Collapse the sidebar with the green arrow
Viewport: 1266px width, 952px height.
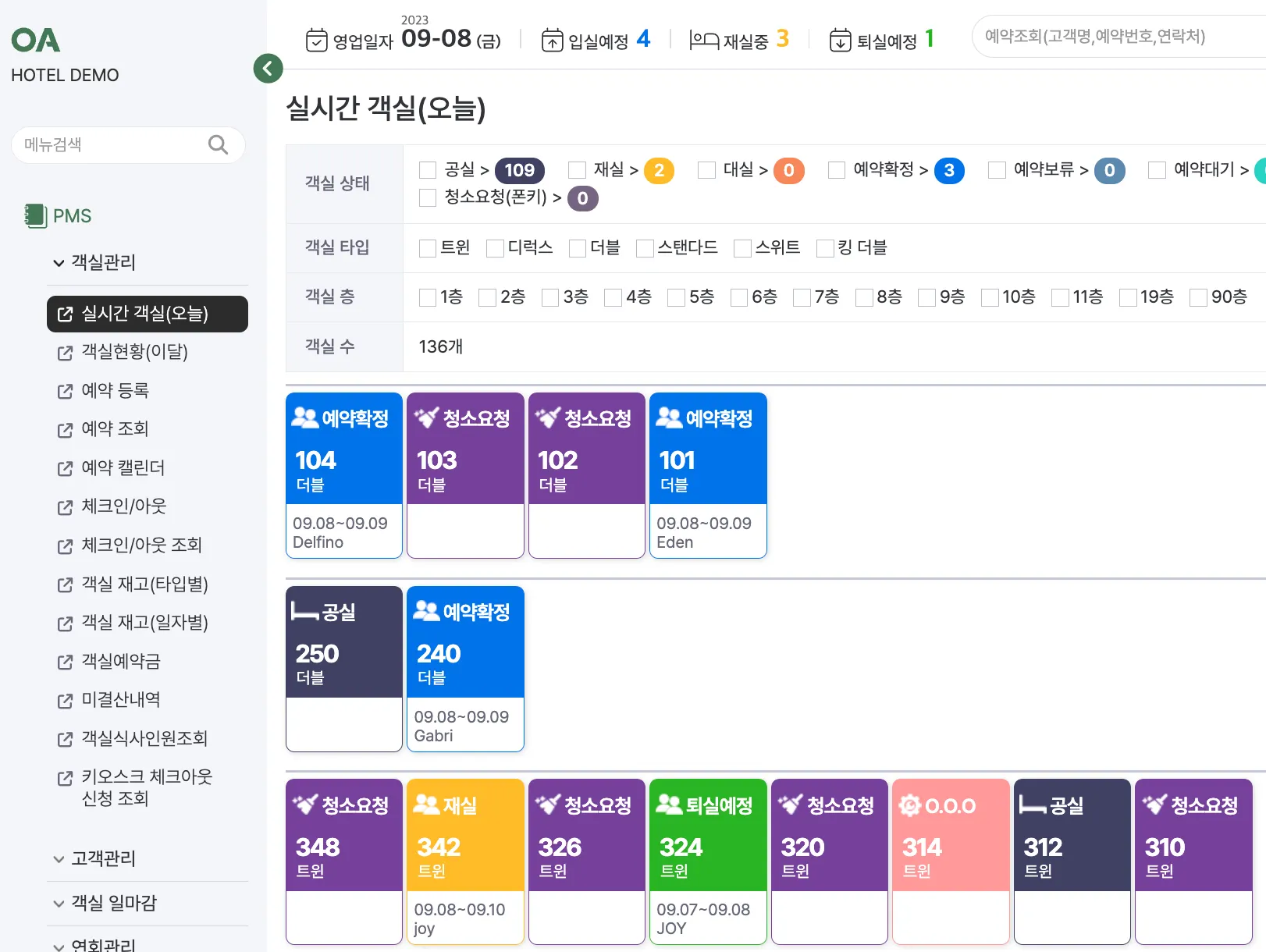tap(268, 69)
